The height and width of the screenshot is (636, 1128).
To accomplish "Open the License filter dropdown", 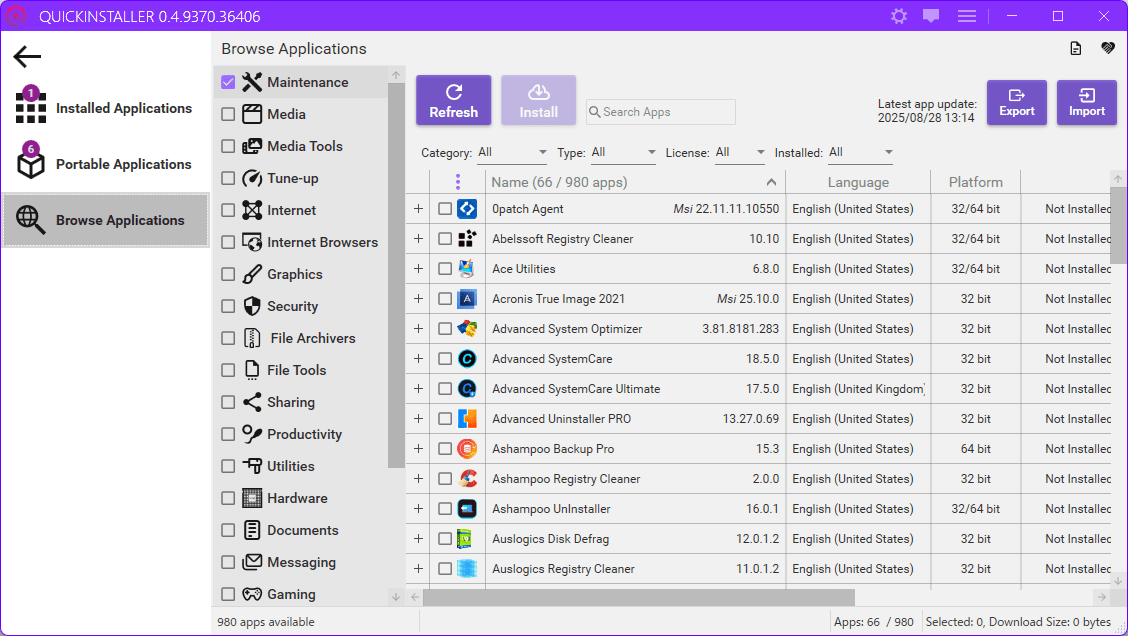I will coord(740,153).
